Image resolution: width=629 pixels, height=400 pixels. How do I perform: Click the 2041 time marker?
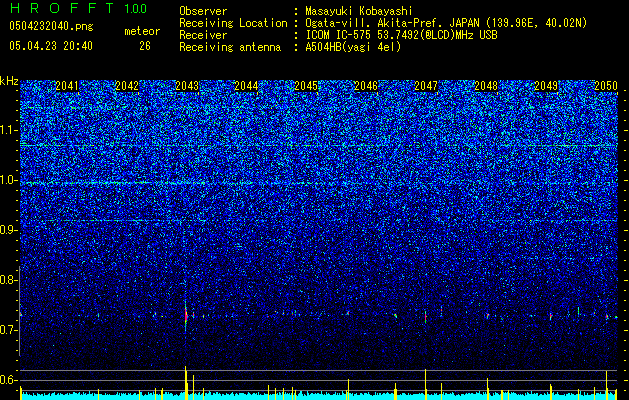pyautogui.click(x=67, y=86)
